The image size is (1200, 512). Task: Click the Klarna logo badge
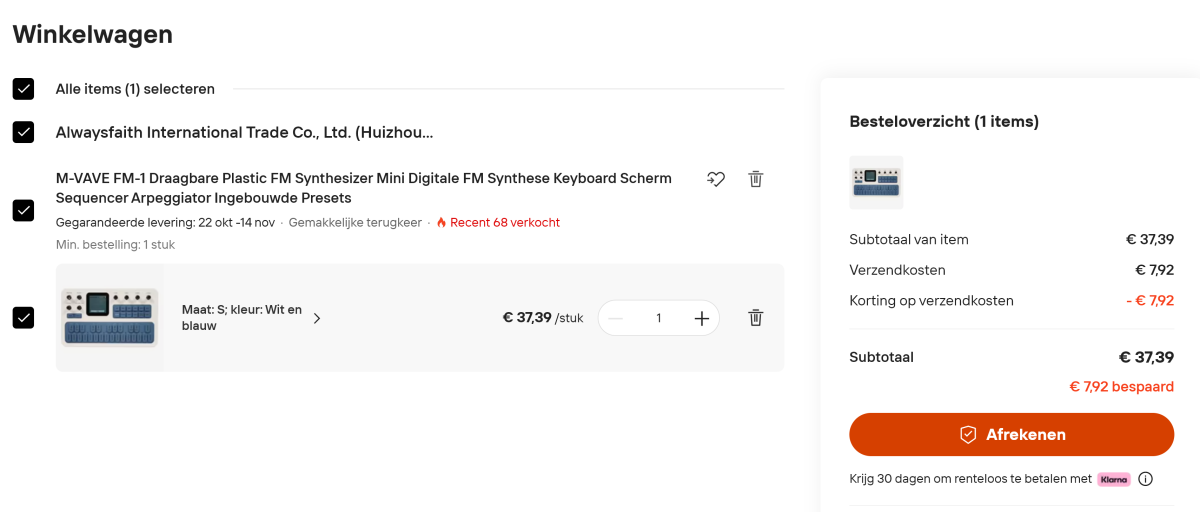[x=1114, y=479]
